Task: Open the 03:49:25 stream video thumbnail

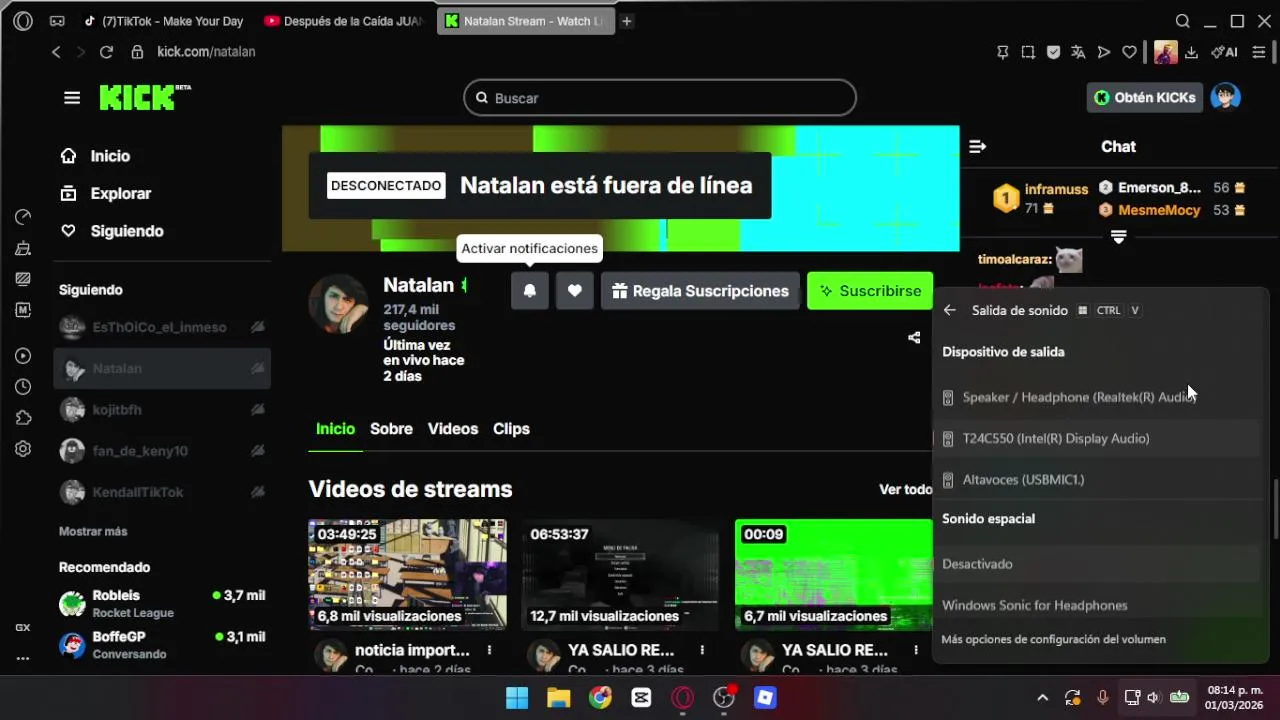Action: 407,574
